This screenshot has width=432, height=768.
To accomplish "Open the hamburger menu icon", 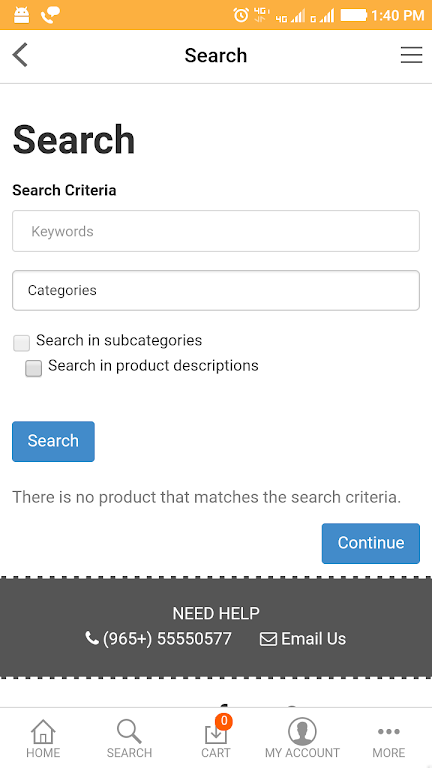I will point(411,55).
